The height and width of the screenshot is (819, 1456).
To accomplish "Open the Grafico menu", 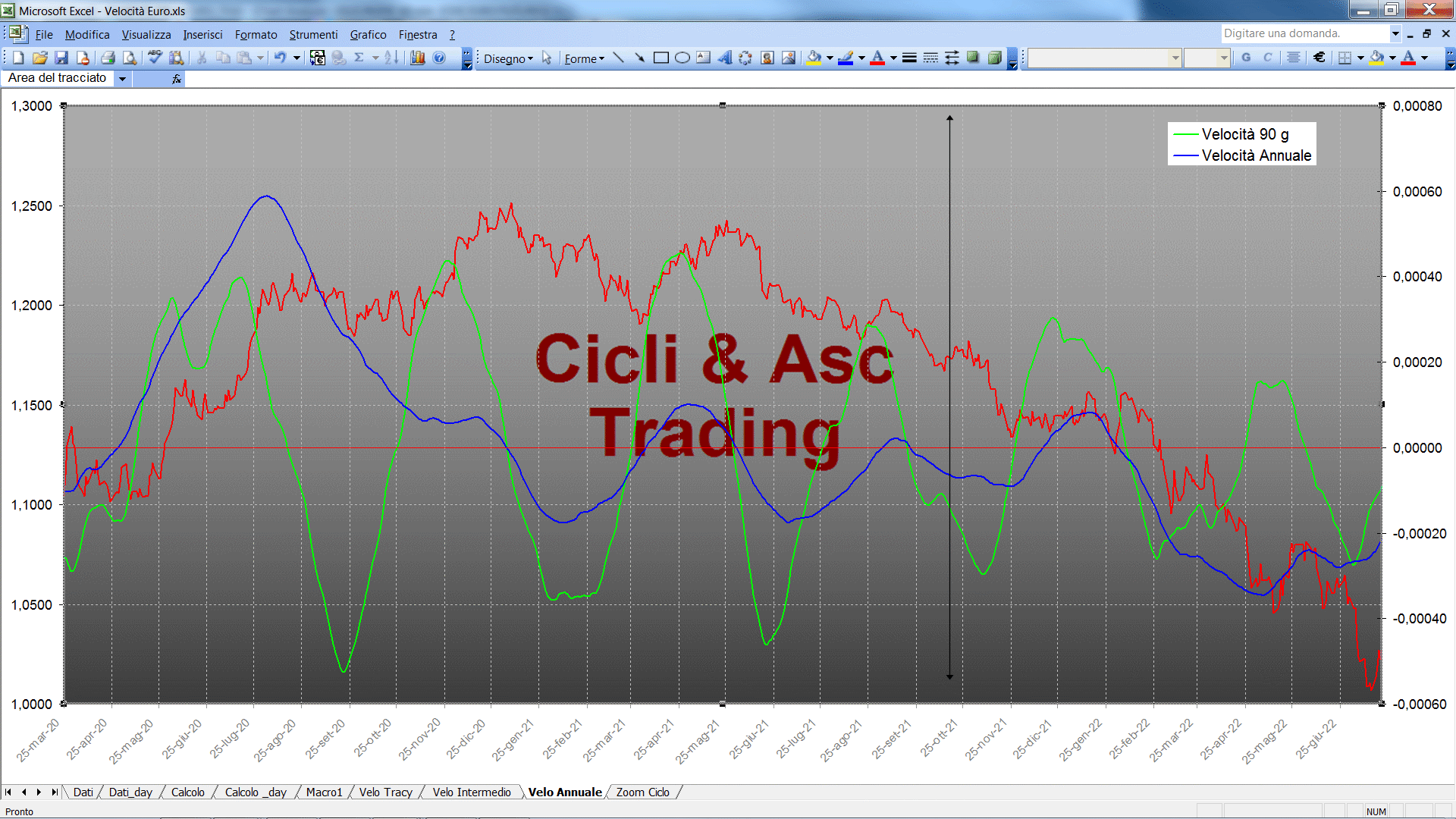I will (368, 35).
